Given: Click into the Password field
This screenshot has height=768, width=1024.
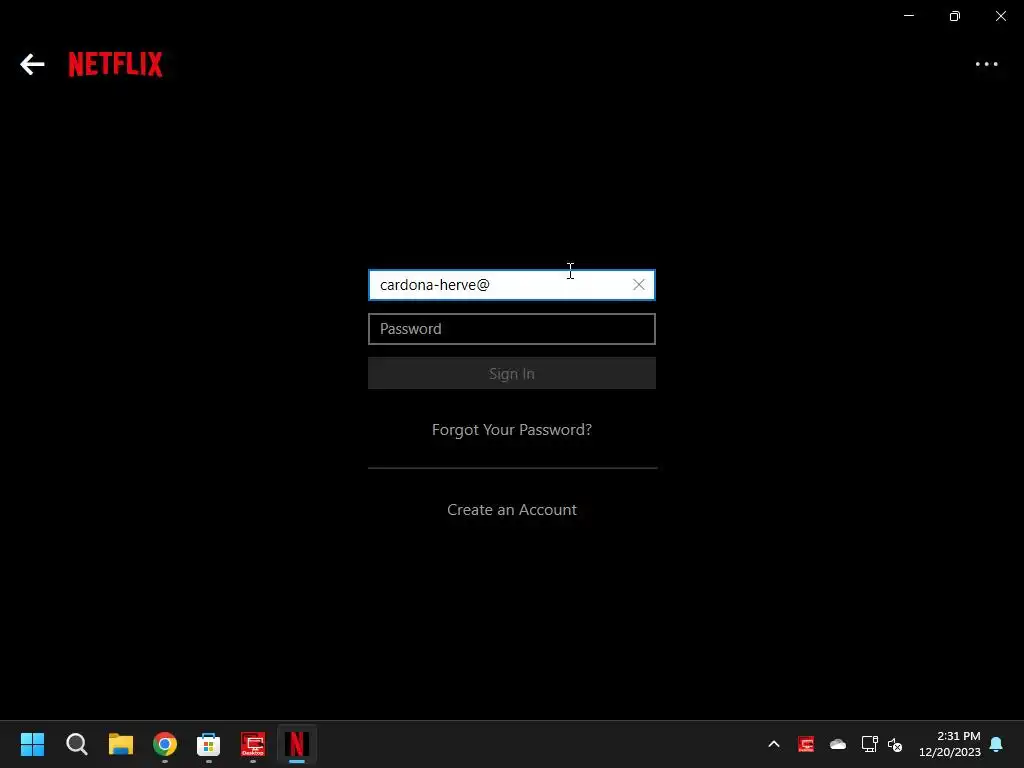Looking at the screenshot, I should point(511,328).
